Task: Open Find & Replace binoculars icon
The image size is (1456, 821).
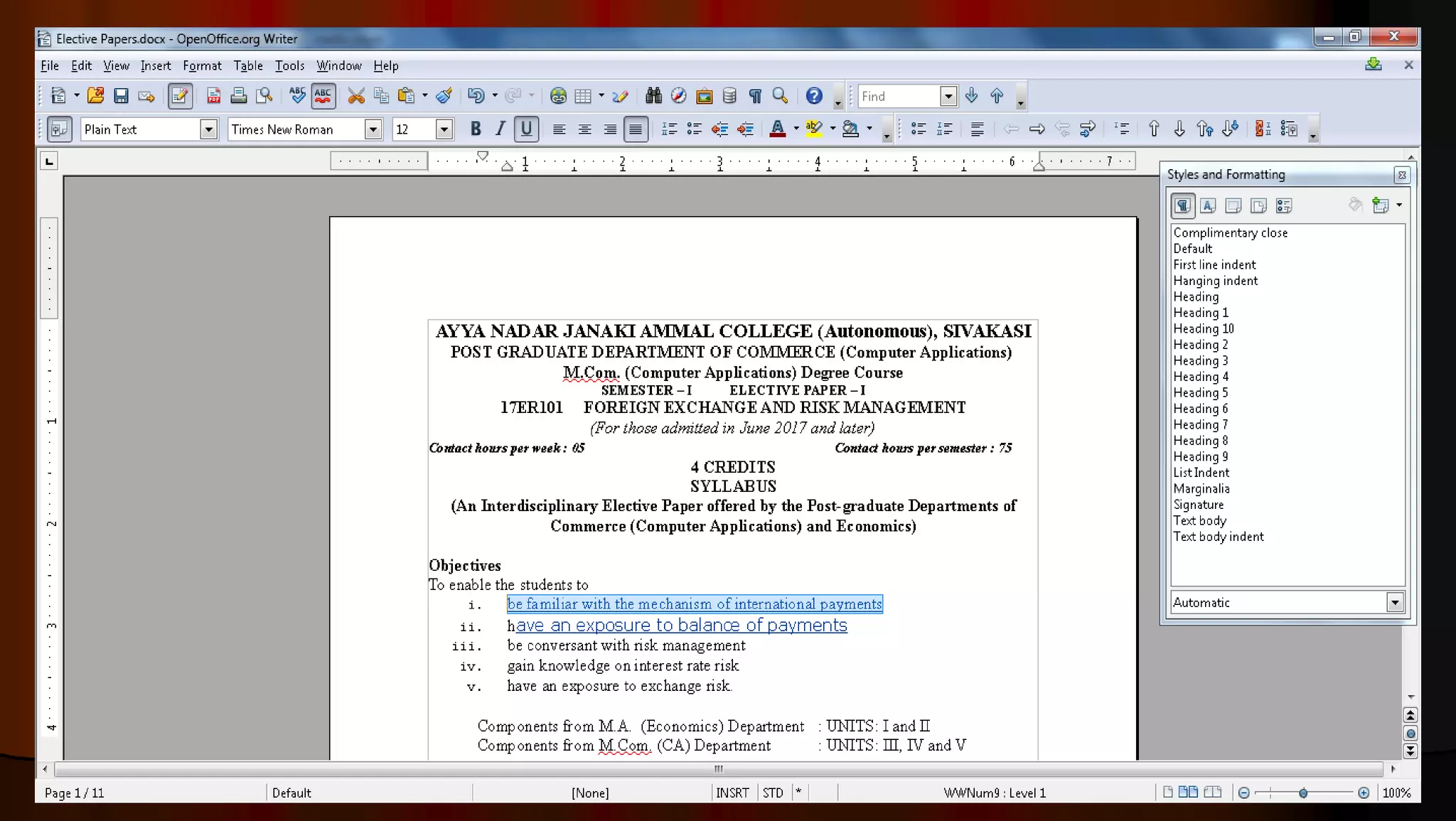Action: (653, 96)
